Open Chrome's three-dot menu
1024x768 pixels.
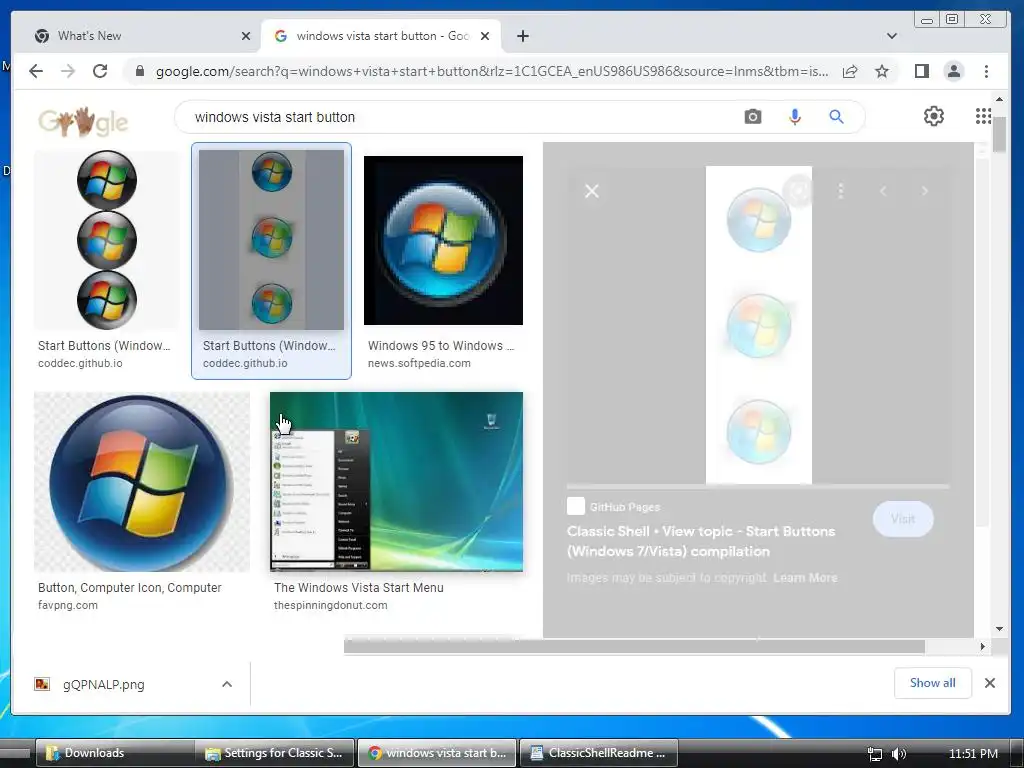[x=986, y=71]
